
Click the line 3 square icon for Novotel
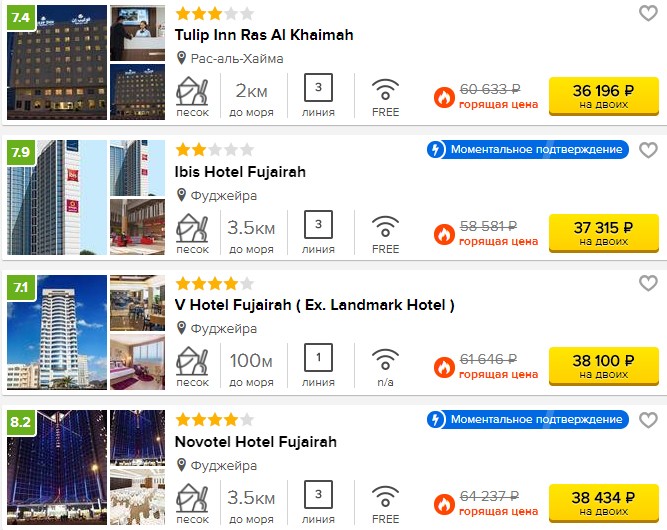coord(318,494)
